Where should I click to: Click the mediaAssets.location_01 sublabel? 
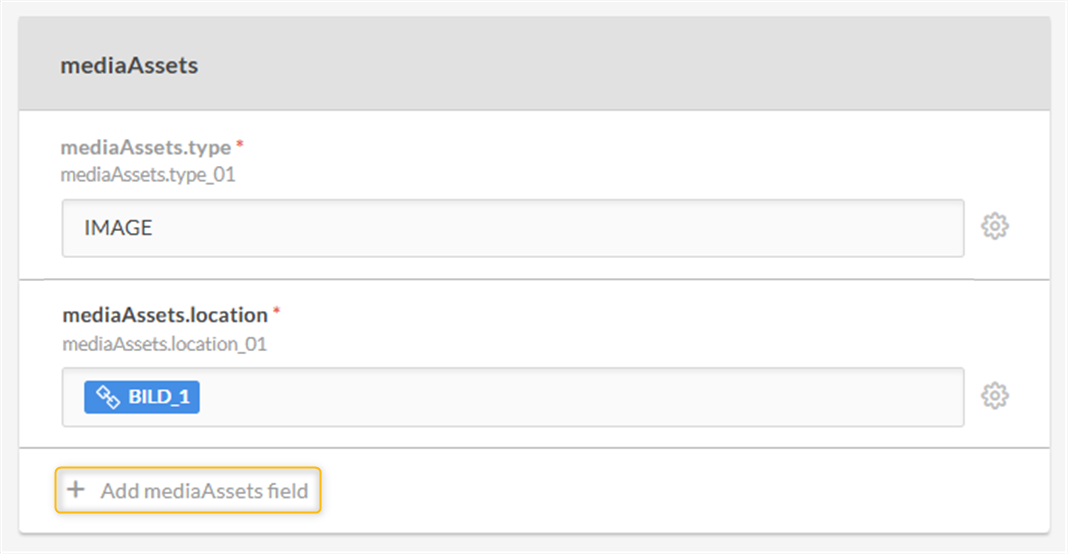point(164,344)
